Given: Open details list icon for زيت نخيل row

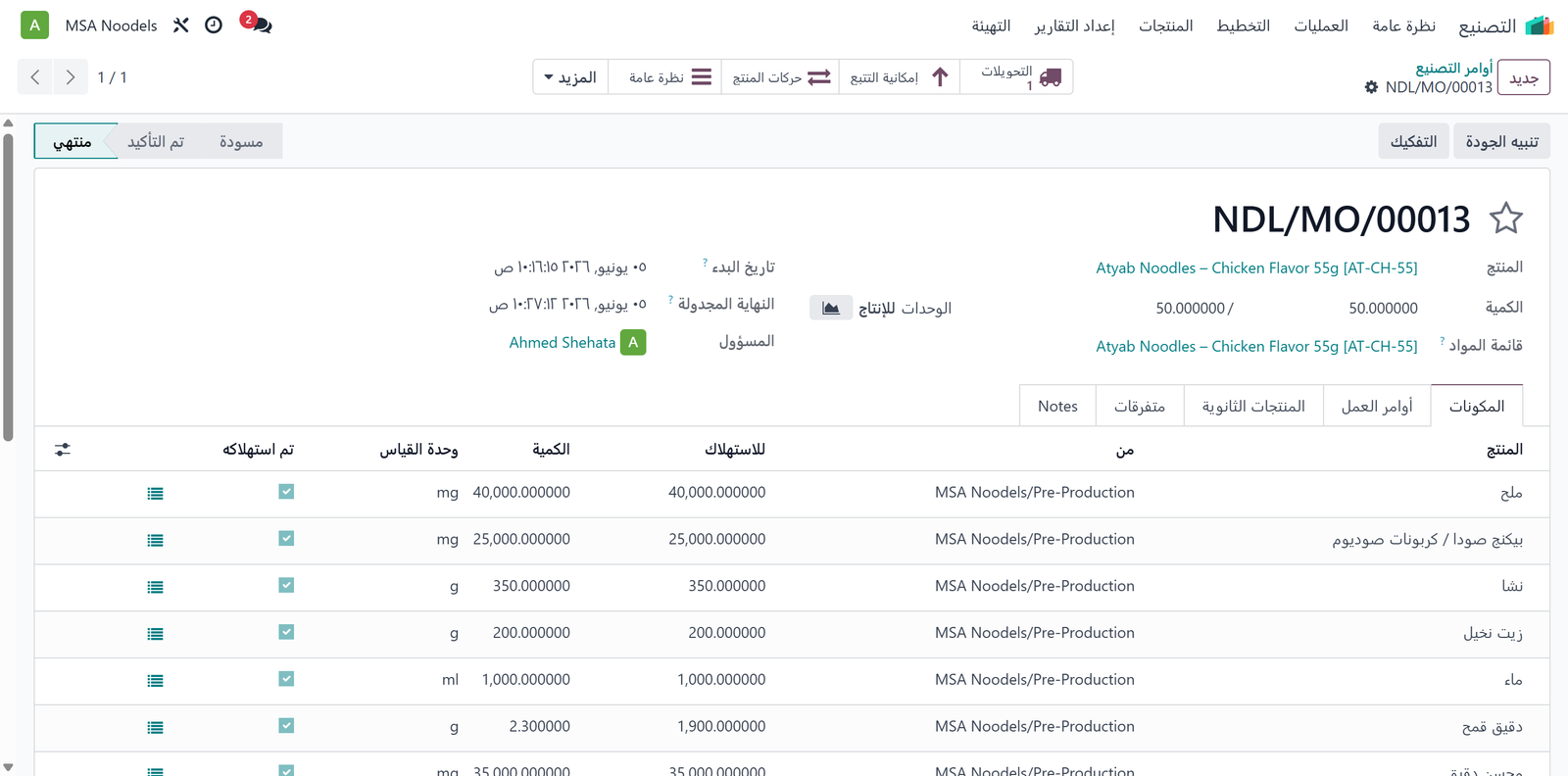Looking at the screenshot, I should [155, 635].
